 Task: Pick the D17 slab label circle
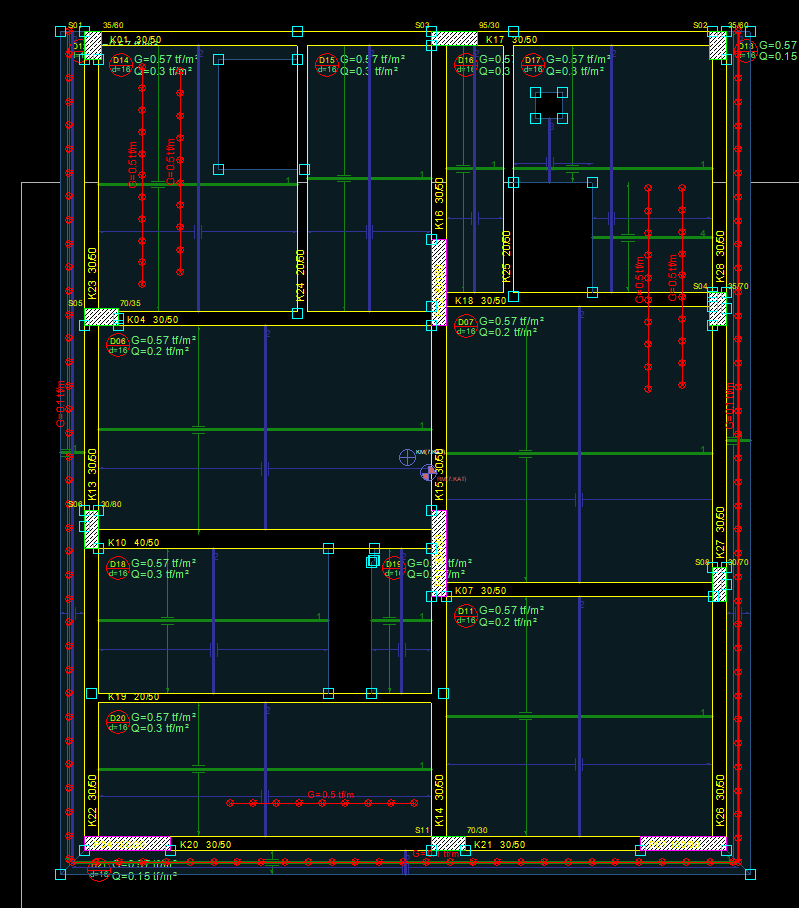(533, 66)
